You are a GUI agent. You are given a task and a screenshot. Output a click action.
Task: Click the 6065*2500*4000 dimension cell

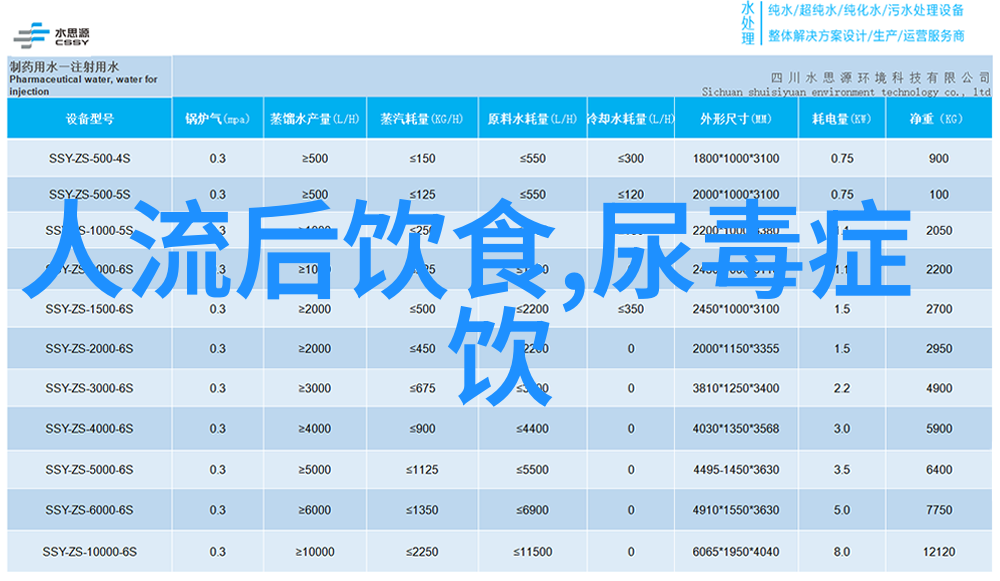pyautogui.click(x=735, y=552)
